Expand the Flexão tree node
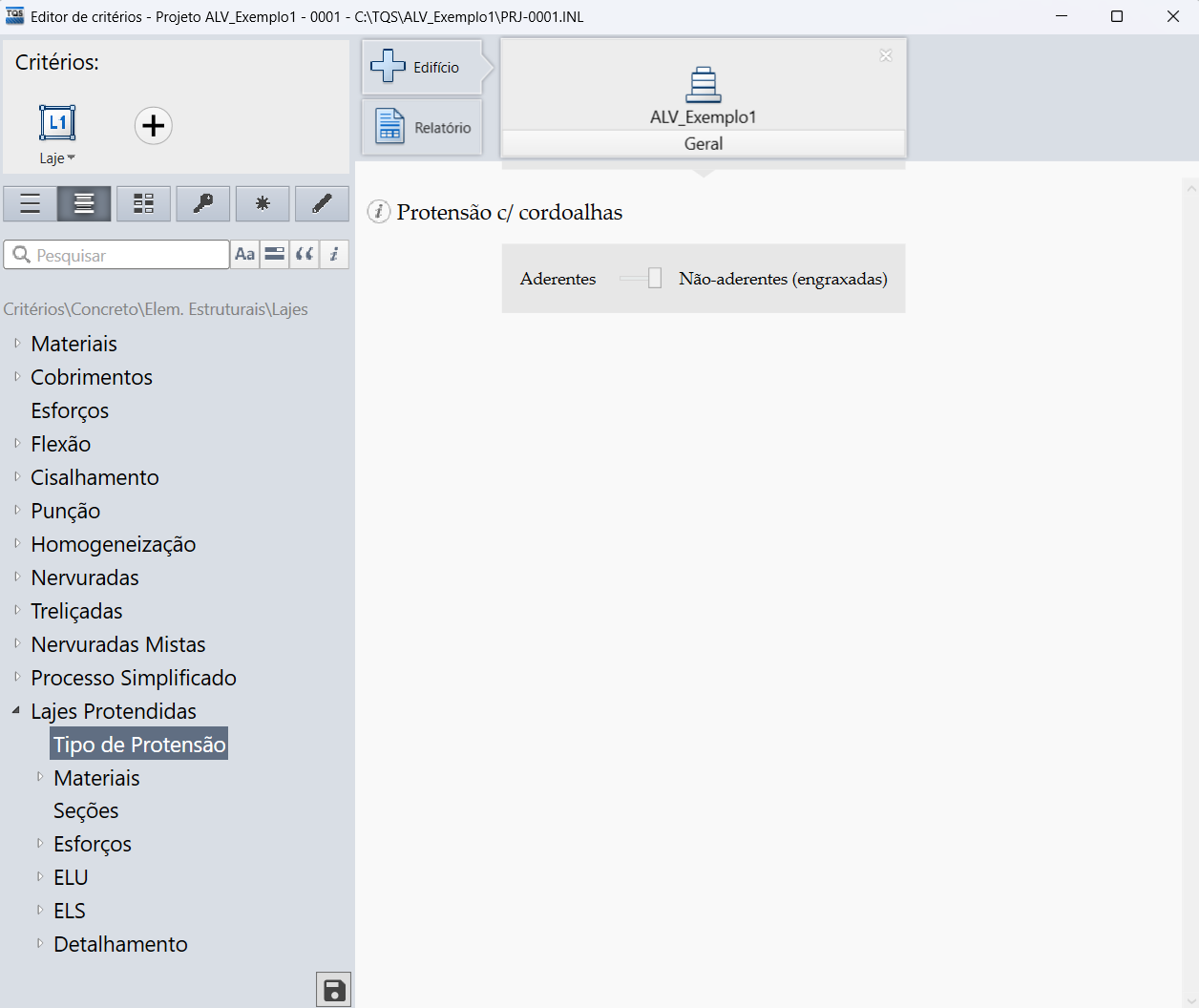This screenshot has width=1199, height=1008. (x=17, y=443)
